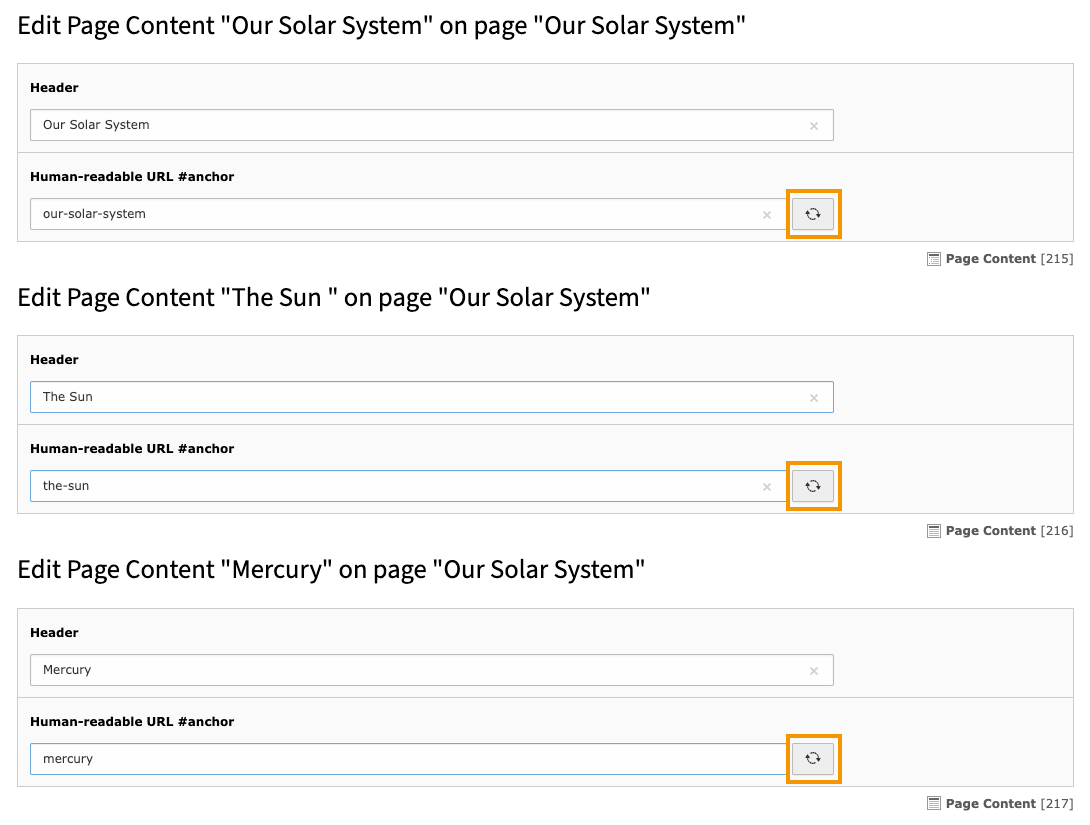Focus the "the-sun" anchor input
This screenshot has height=825, width=1090.
tap(408, 486)
